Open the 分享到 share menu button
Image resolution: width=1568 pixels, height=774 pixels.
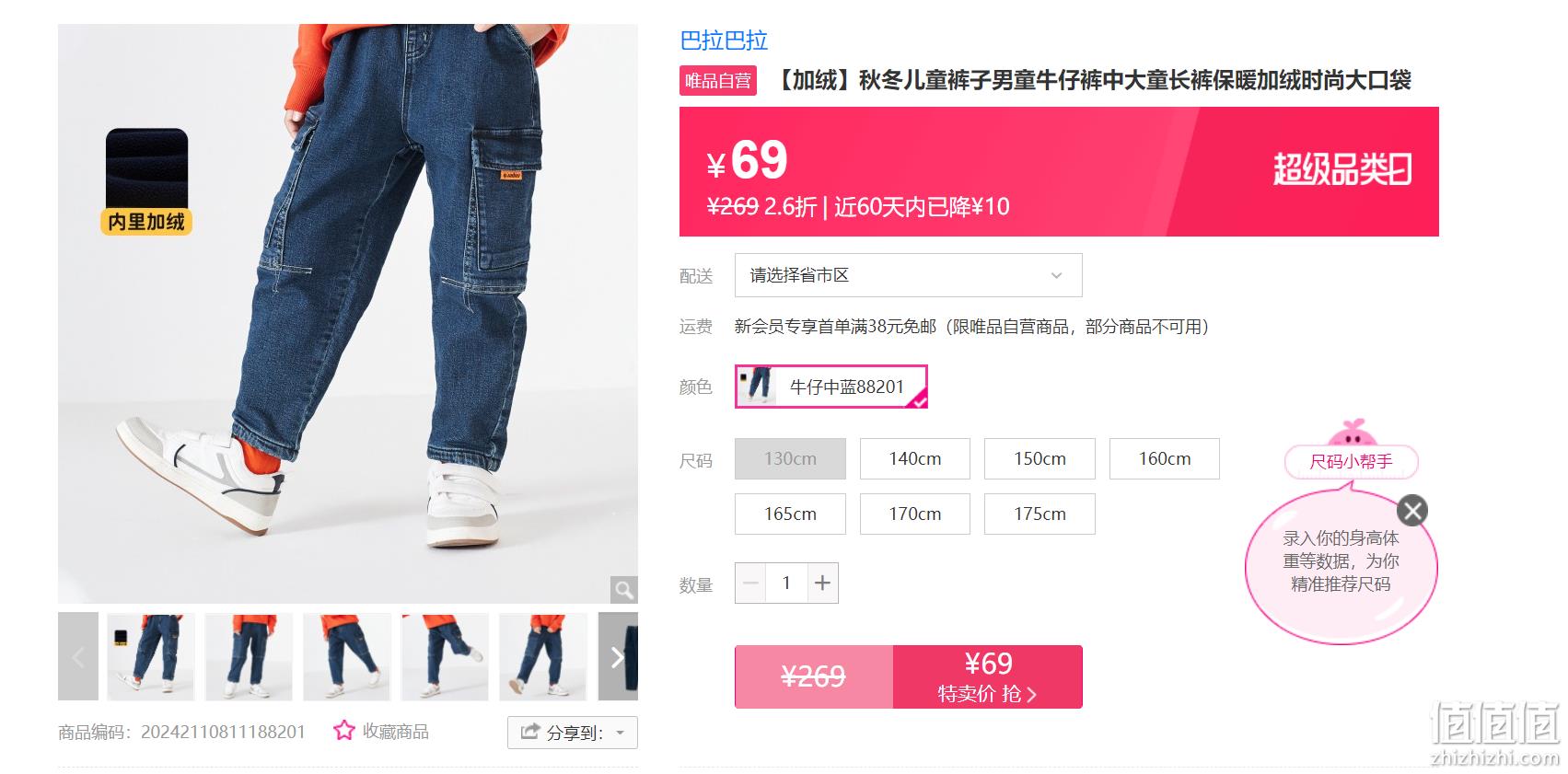[x=572, y=733]
